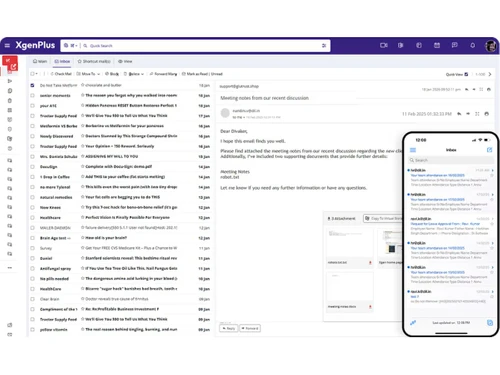500x375 pixels.
Task: Open 'How old is your brain?' email
Action: tap(106, 238)
